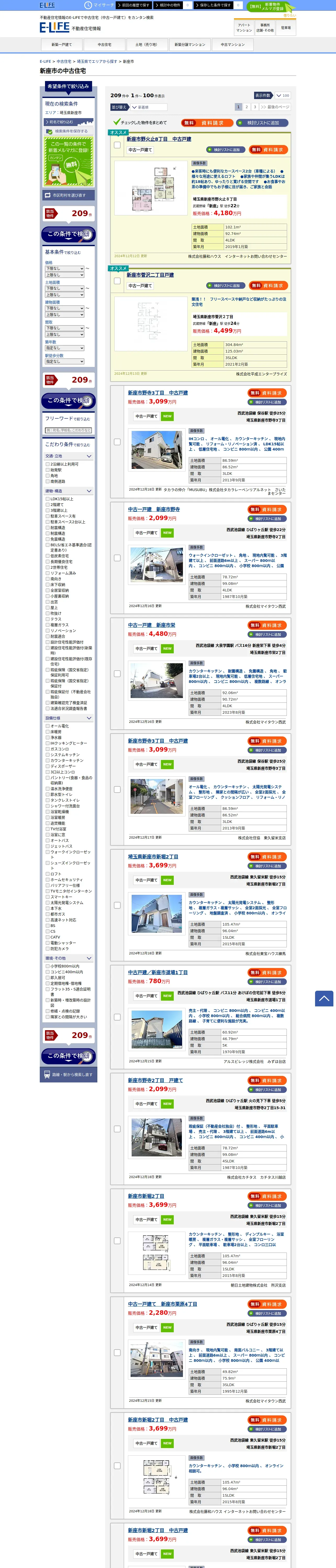336x1568 pixels.
Task: Tick オール電化 checkbox
Action: pos(48,726)
